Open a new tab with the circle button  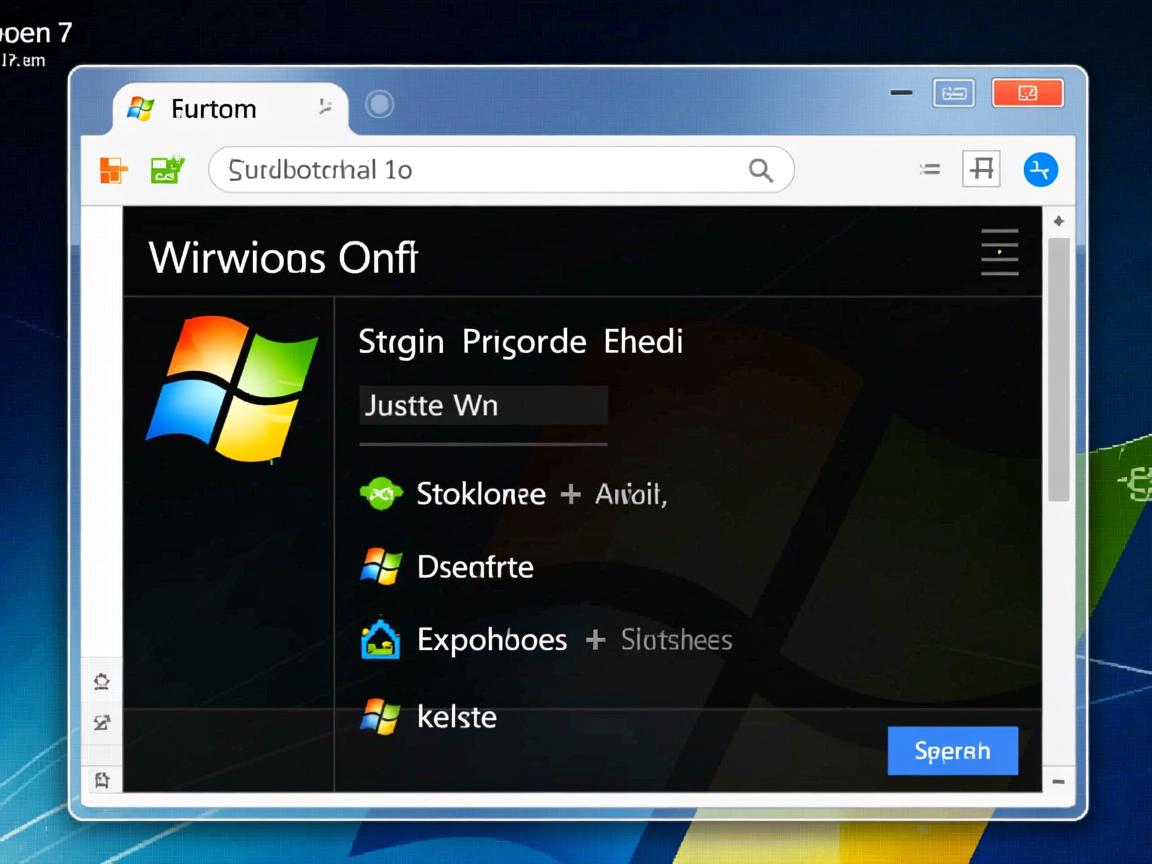(x=379, y=105)
